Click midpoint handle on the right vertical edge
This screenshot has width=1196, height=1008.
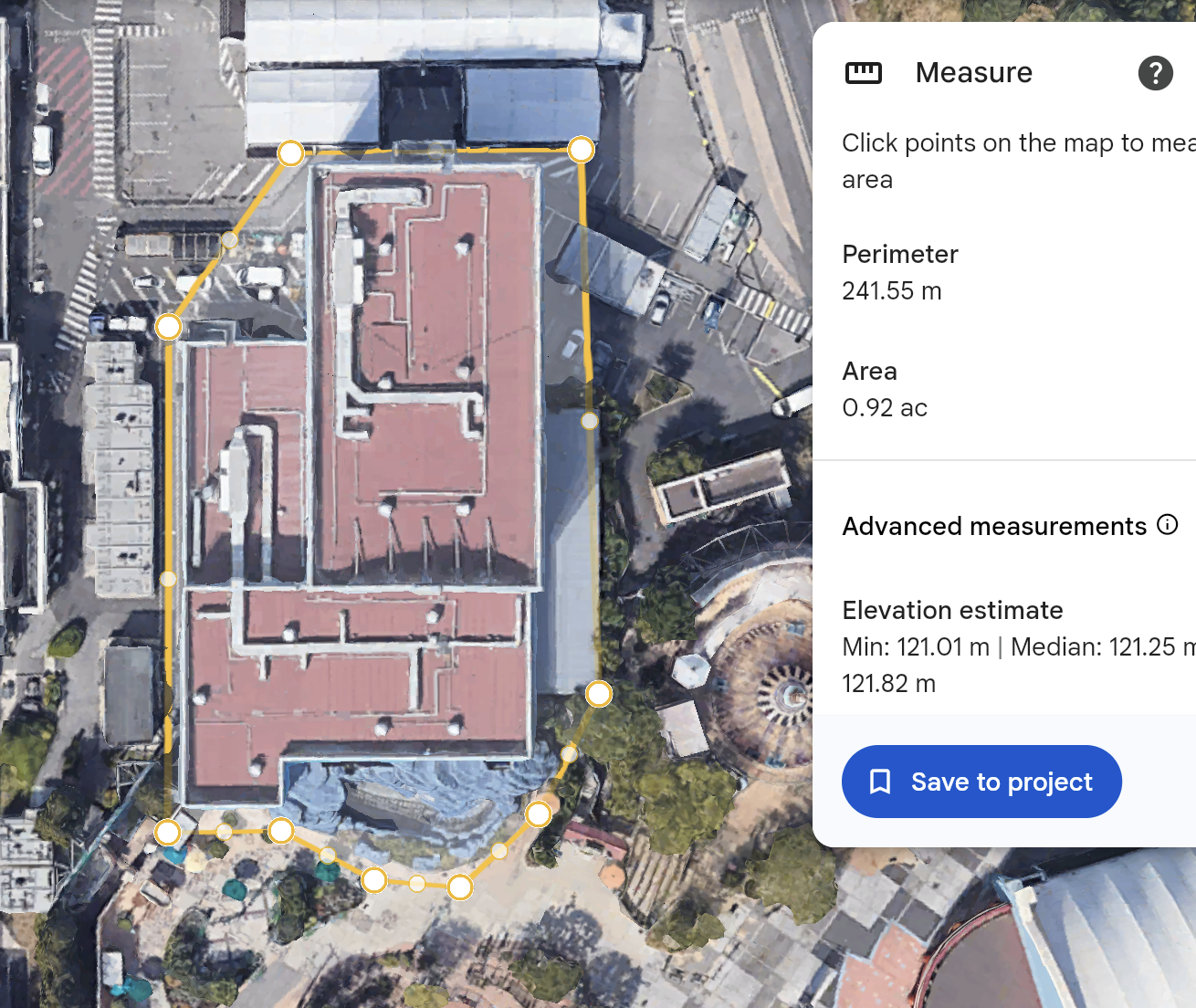coord(590,421)
